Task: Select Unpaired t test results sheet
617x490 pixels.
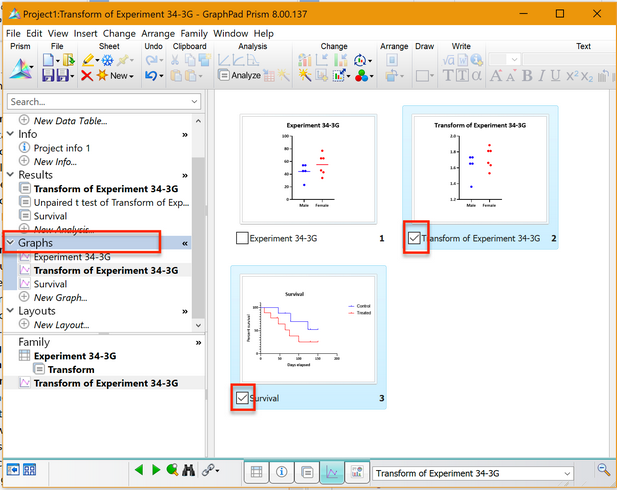Action: click(x=110, y=202)
